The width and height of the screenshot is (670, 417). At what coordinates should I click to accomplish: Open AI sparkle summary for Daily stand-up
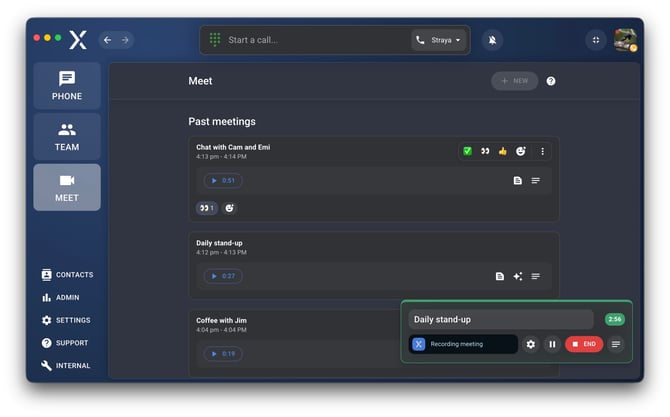[517, 276]
